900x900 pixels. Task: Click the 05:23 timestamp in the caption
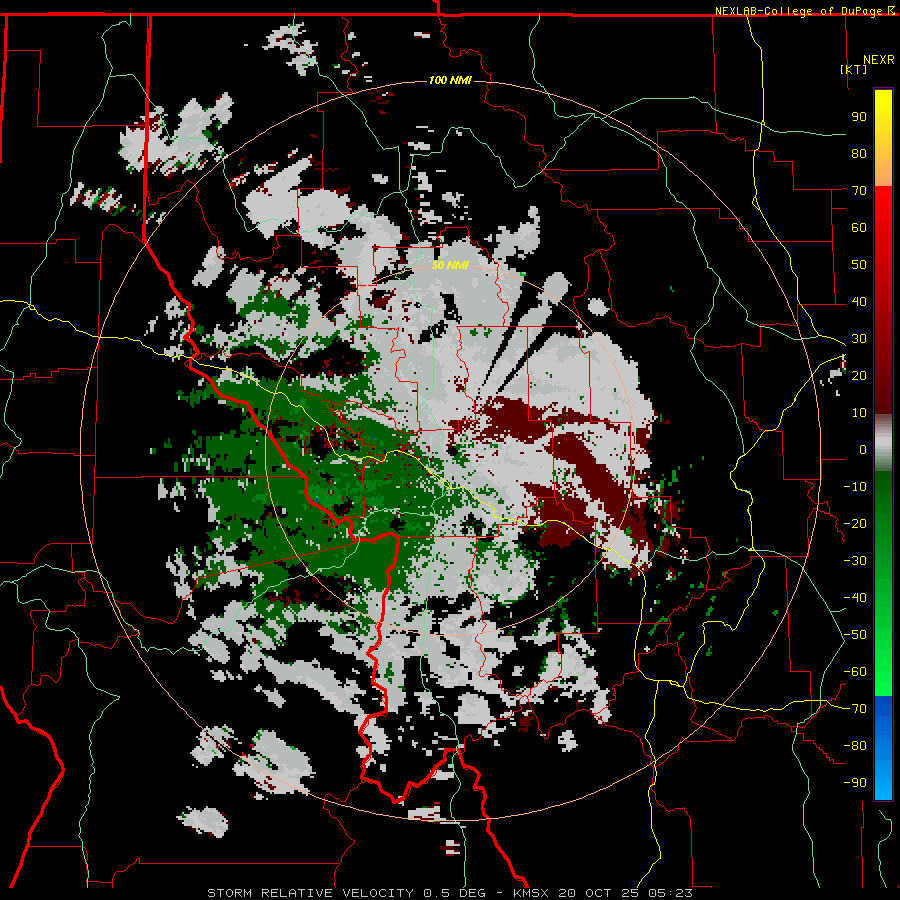click(670, 893)
